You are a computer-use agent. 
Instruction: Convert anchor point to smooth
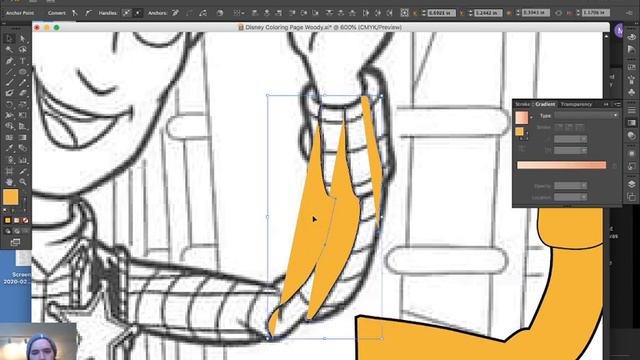click(88, 13)
